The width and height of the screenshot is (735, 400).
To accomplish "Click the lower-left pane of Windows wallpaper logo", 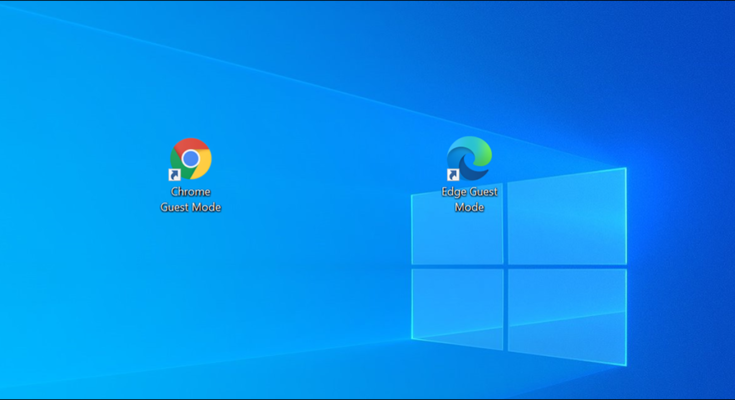I will tap(458, 305).
